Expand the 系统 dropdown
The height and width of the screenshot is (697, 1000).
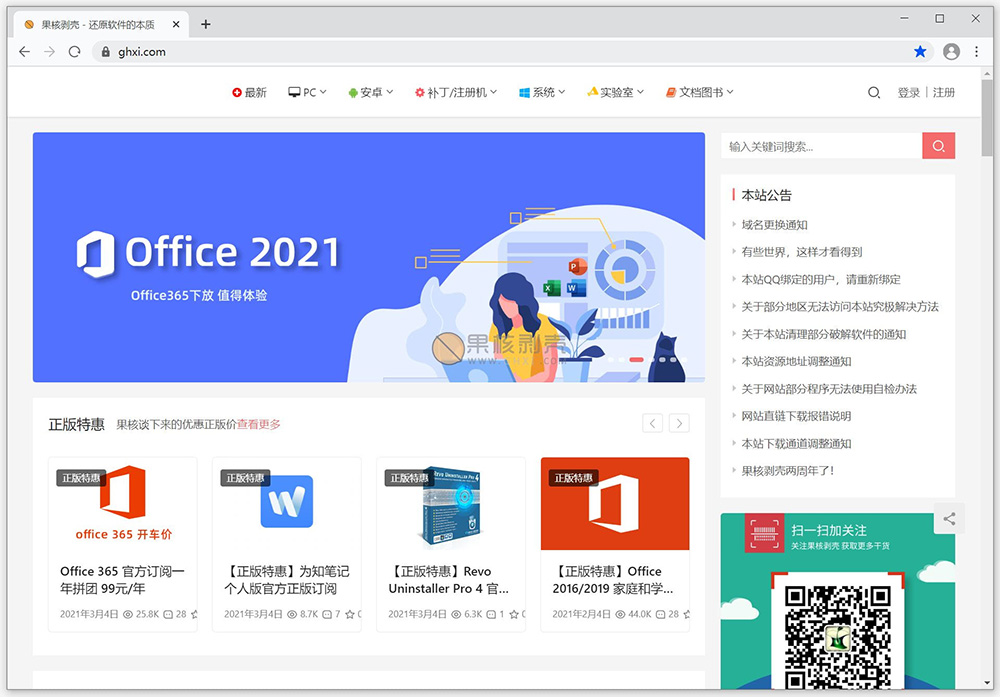(x=543, y=91)
